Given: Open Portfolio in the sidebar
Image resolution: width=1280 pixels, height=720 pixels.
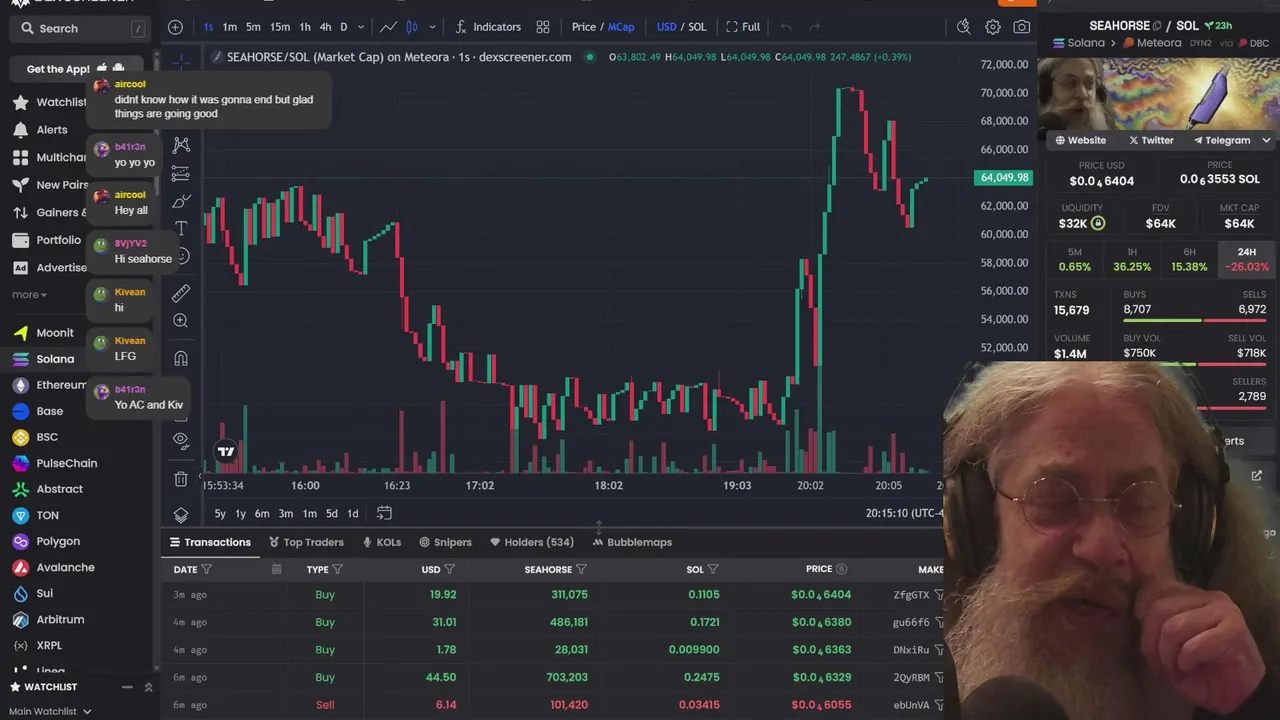Looking at the screenshot, I should point(46,240).
